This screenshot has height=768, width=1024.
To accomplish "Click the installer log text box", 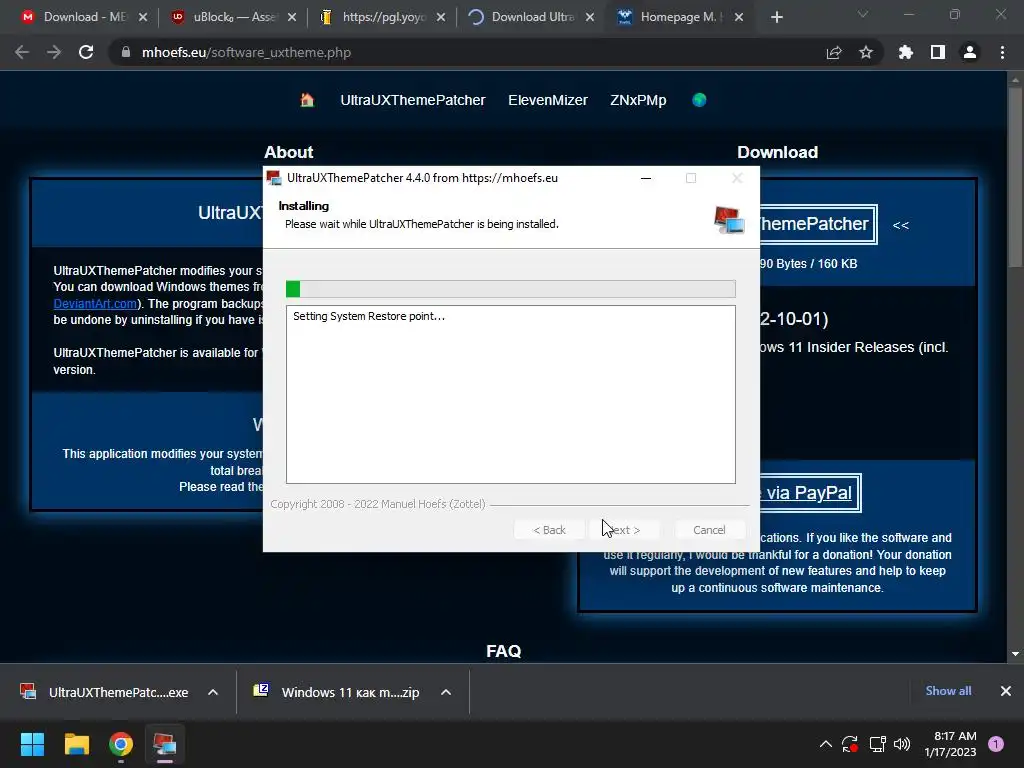I will pos(511,394).
